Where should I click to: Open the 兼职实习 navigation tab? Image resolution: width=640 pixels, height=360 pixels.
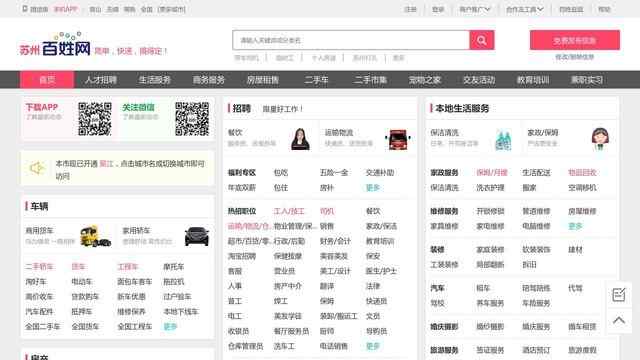click(587, 80)
